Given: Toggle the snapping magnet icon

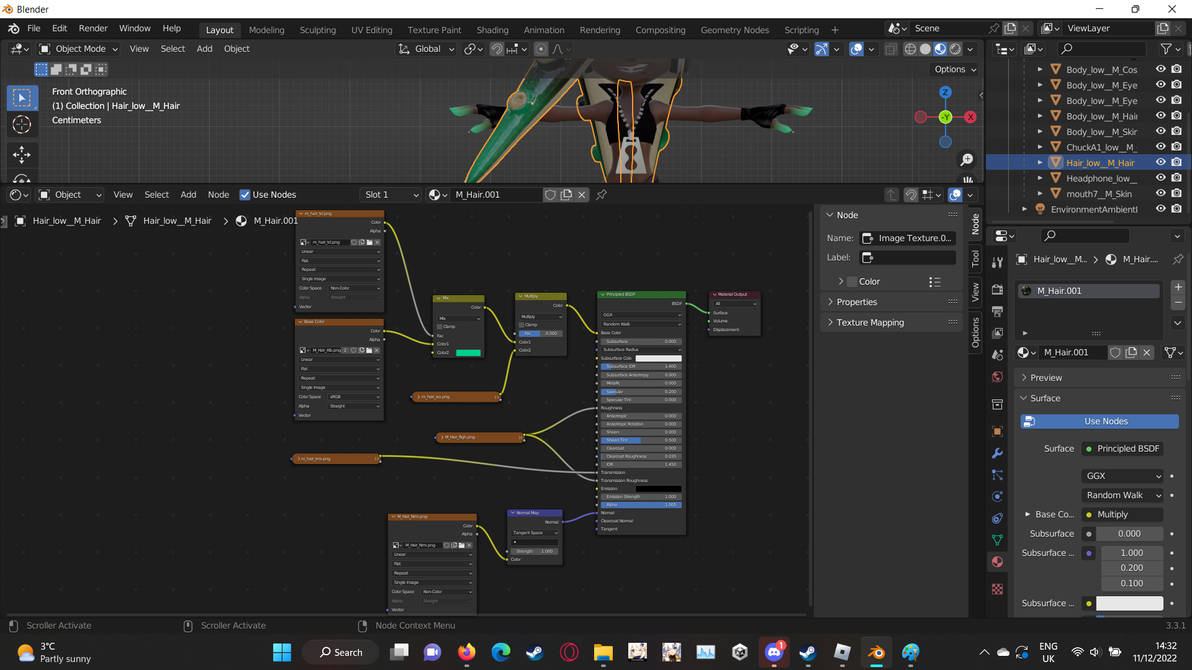Looking at the screenshot, I should pyautogui.click(x=496, y=49).
